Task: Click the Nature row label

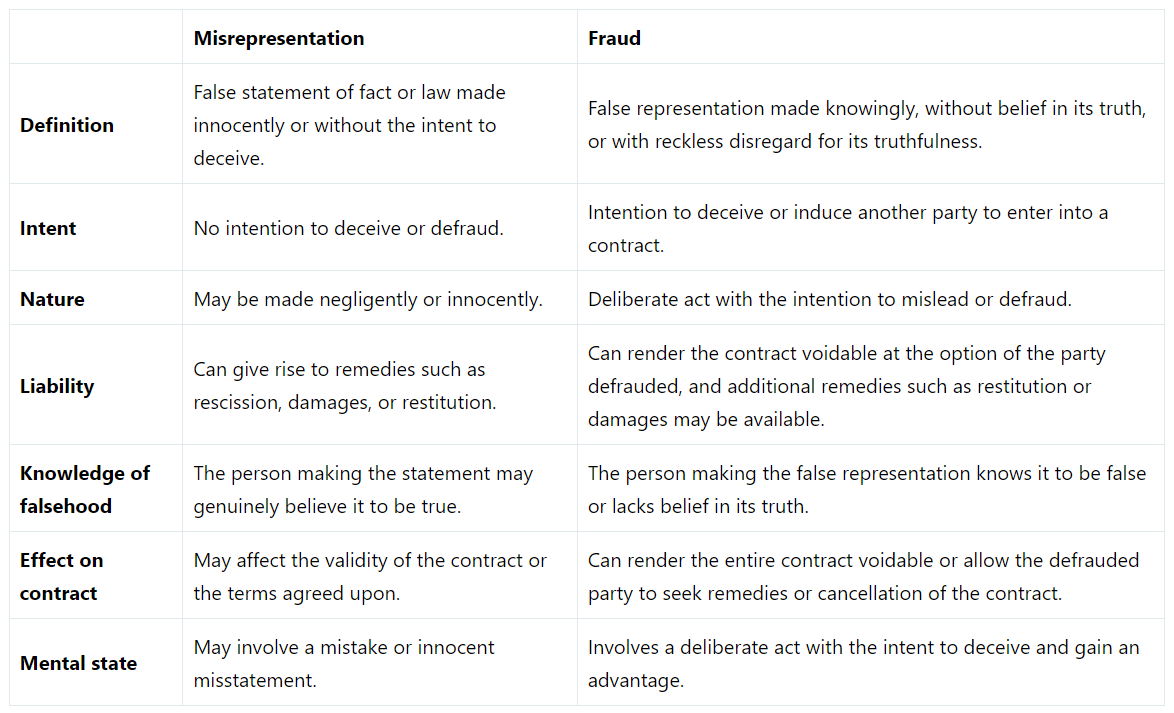Action: (x=52, y=299)
